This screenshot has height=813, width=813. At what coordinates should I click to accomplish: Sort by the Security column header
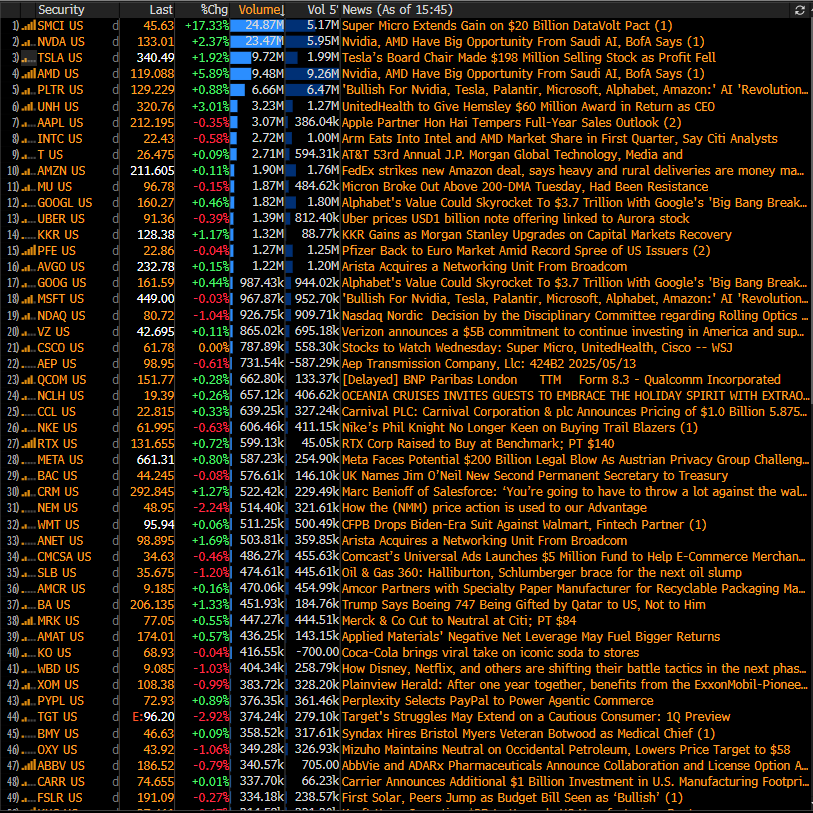click(61, 10)
